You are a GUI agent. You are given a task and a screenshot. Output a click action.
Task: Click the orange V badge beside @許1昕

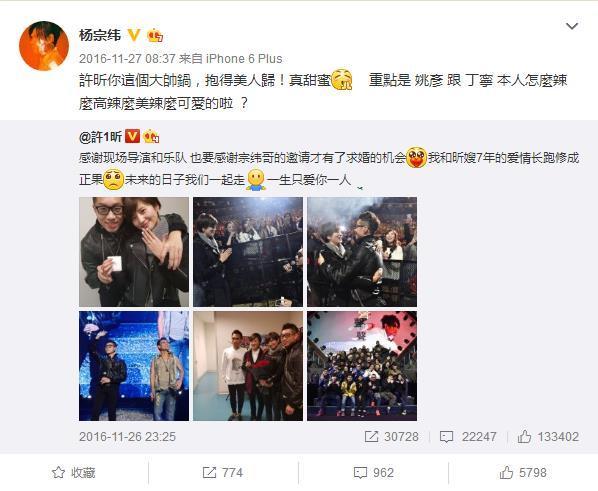click(132, 136)
